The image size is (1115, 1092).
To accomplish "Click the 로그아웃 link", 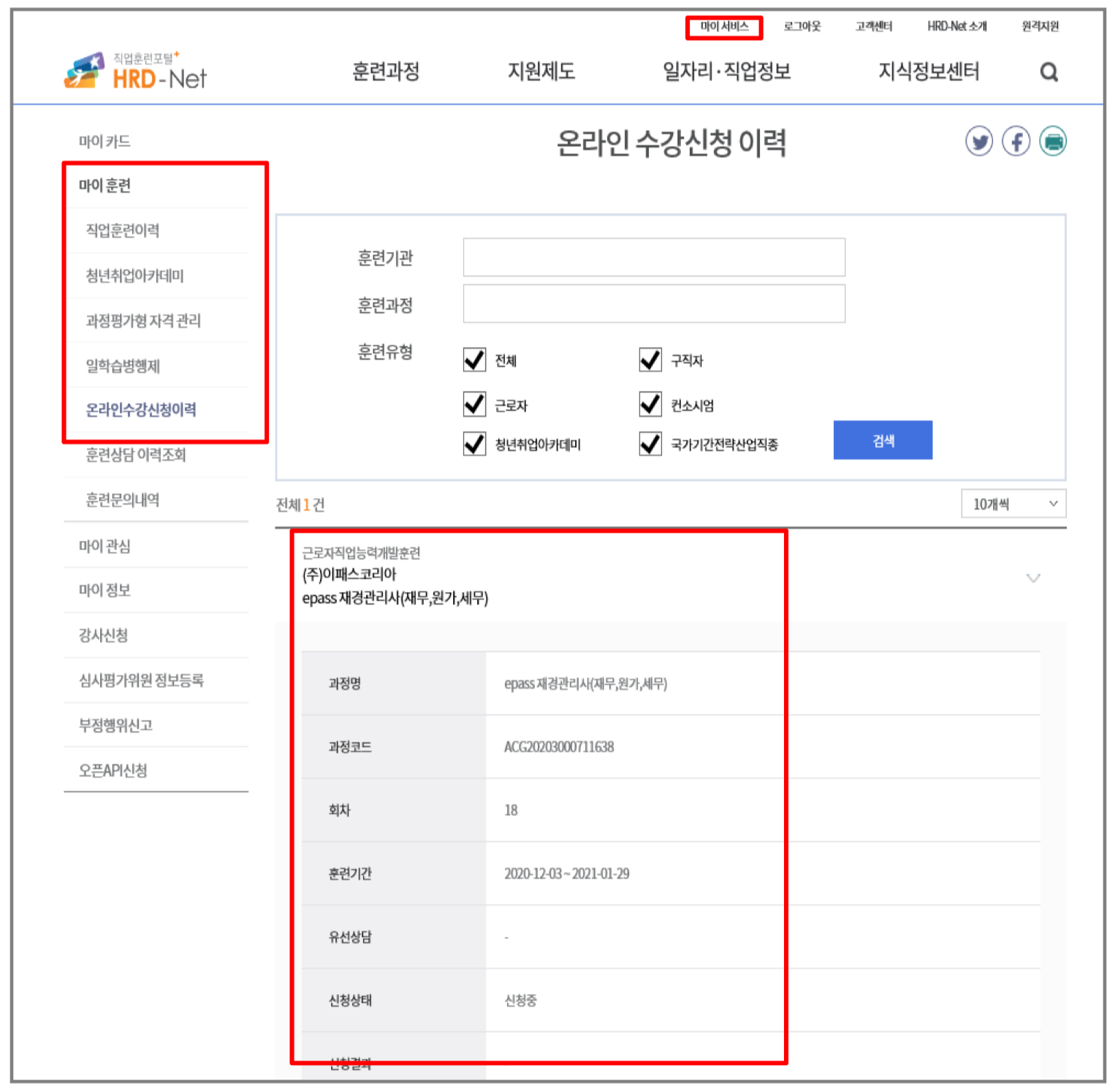I will click(x=802, y=27).
